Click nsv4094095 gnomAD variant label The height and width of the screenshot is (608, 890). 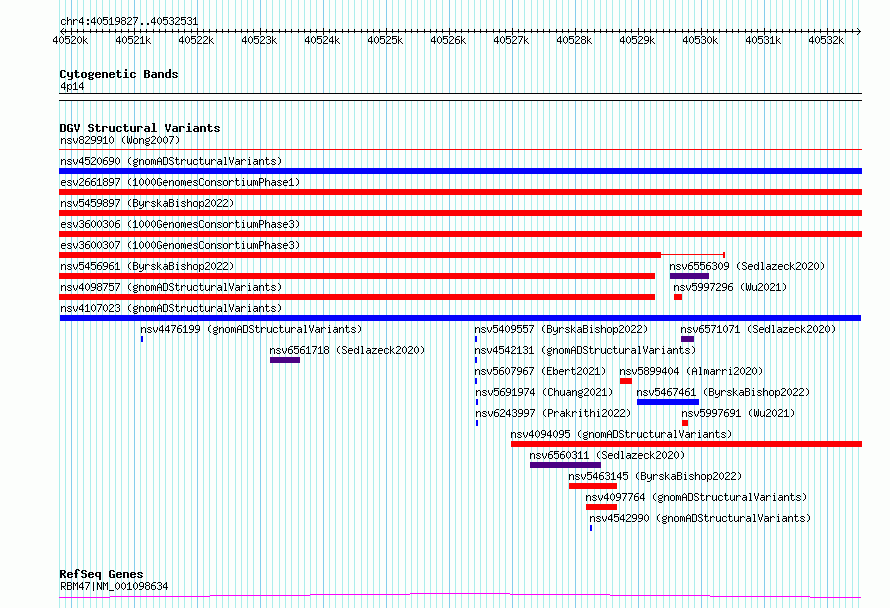coord(621,434)
